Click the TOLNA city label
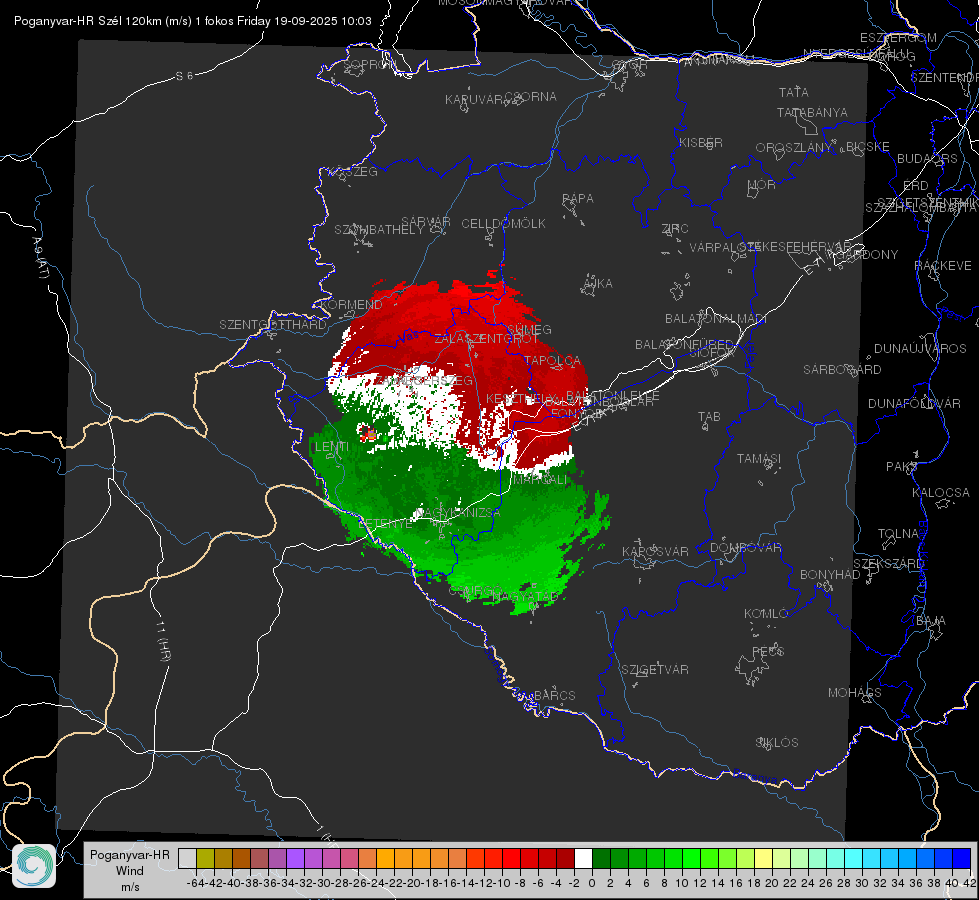979x900 pixels. click(x=898, y=534)
